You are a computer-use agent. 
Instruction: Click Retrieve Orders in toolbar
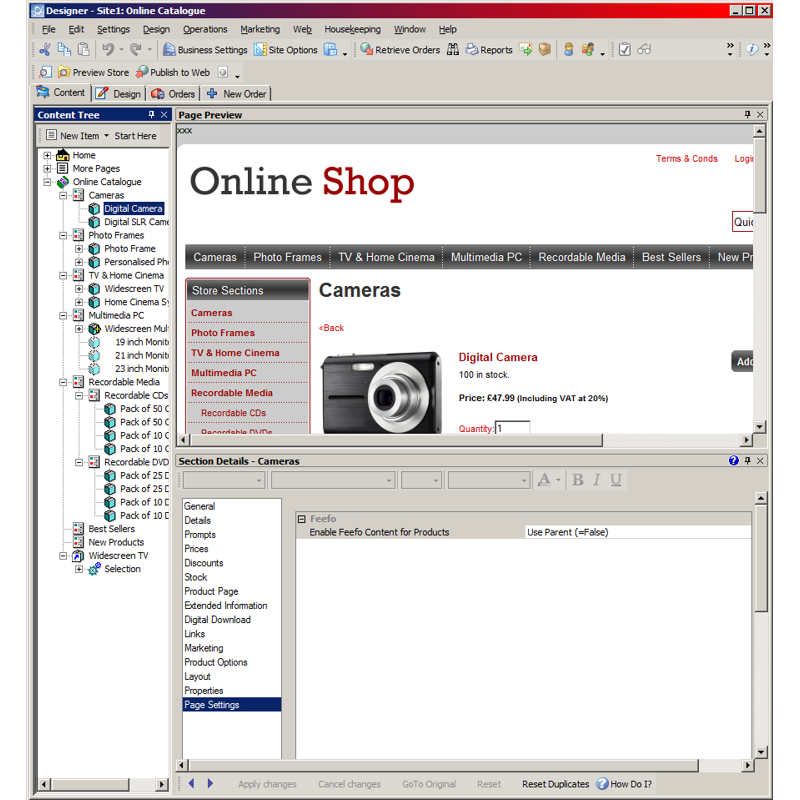click(400, 49)
